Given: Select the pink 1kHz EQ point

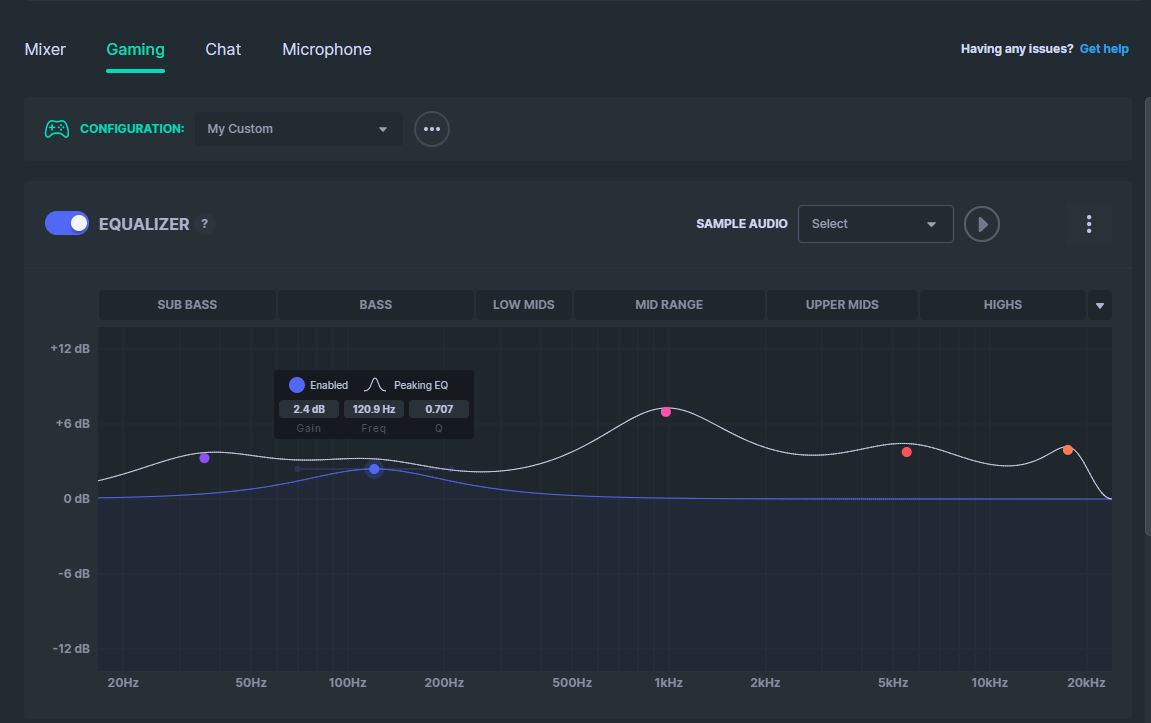Looking at the screenshot, I should pyautogui.click(x=666, y=412).
